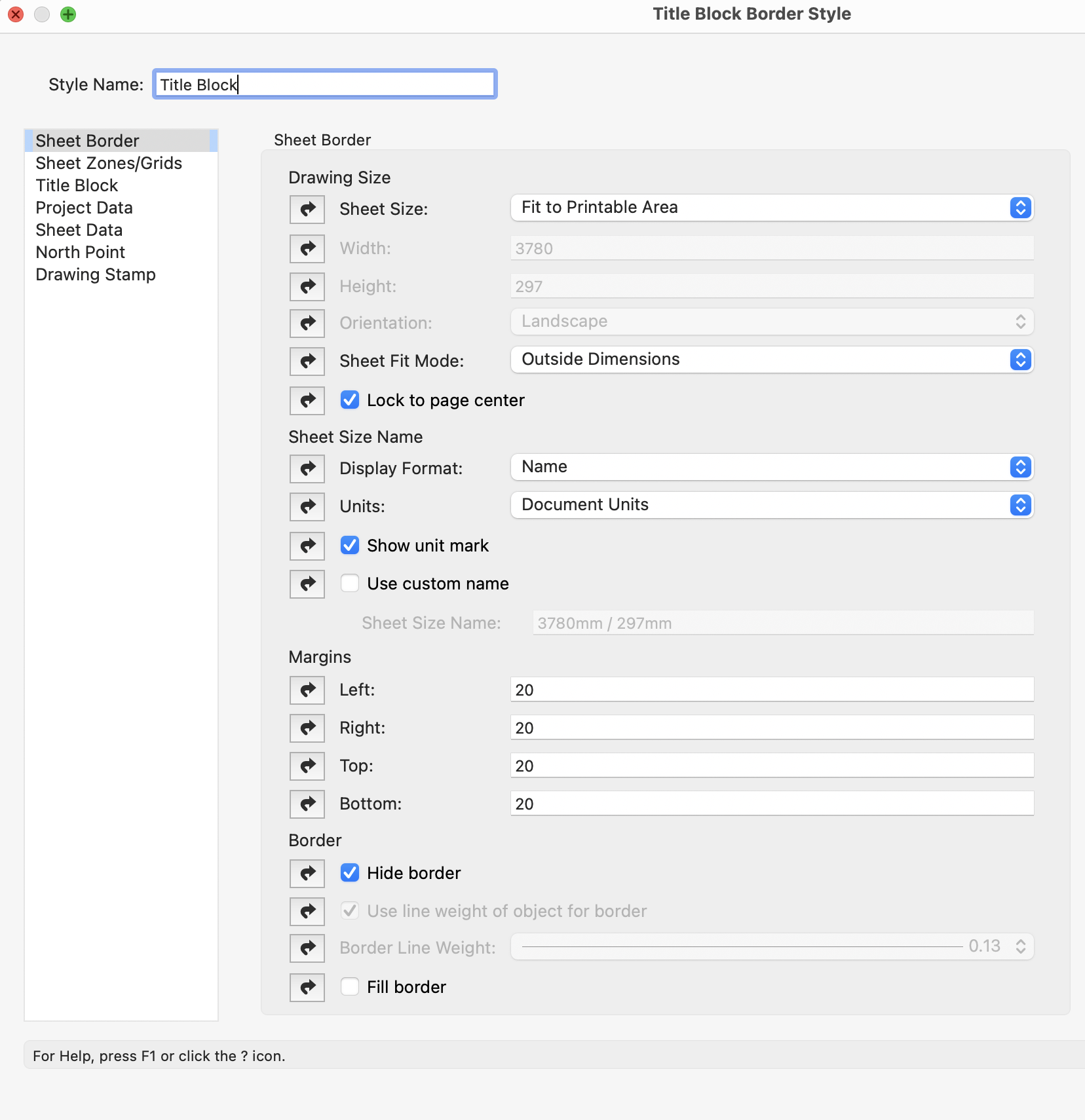Click the arrow icon beside Hide border
This screenshot has height=1120, width=1085.
(x=307, y=874)
